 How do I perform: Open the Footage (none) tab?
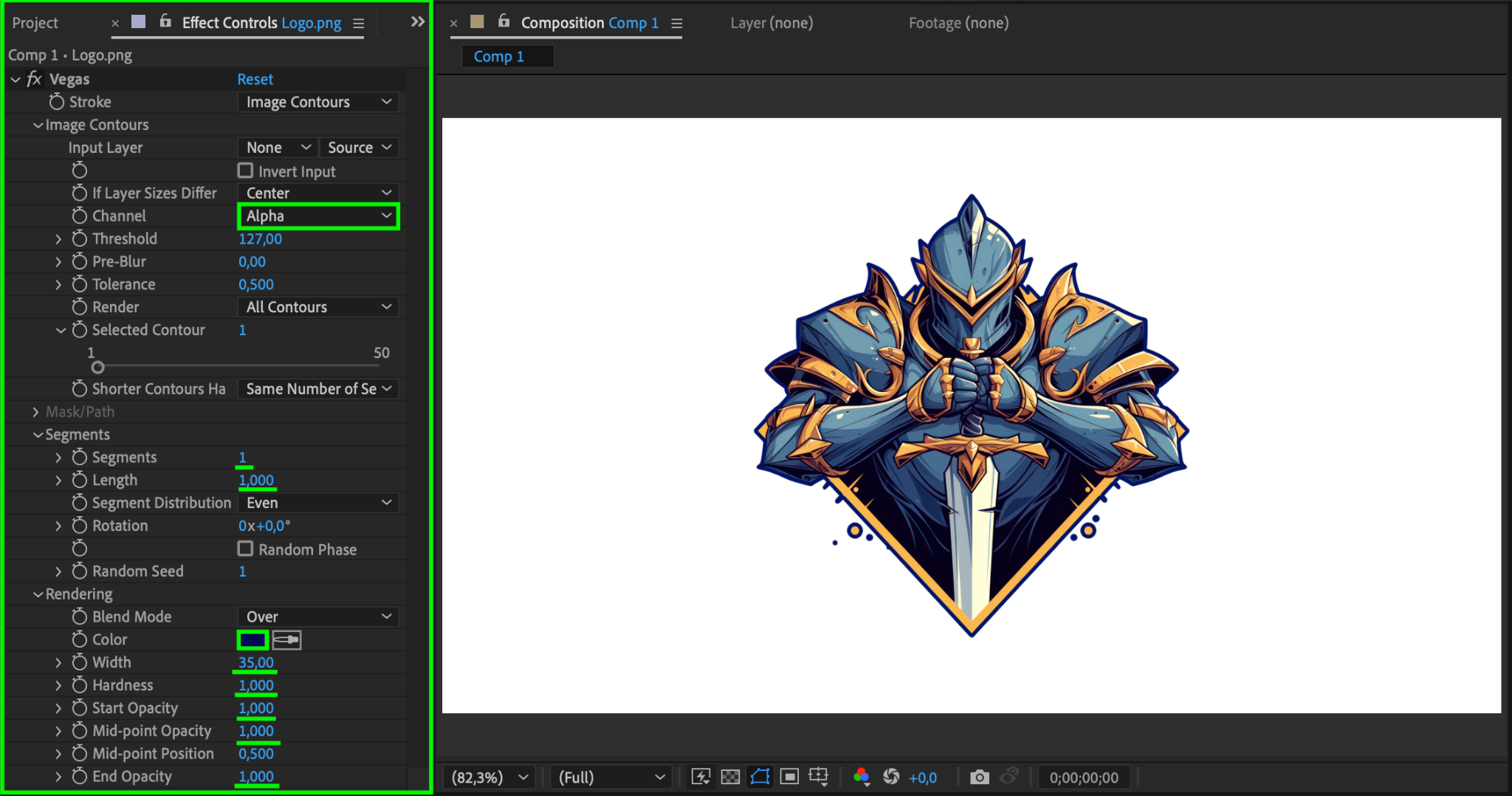[958, 23]
